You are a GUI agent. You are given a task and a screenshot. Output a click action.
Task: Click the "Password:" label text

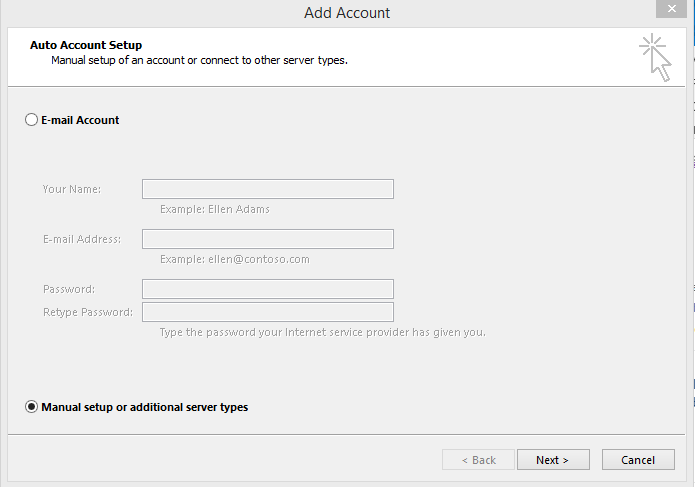pos(69,289)
